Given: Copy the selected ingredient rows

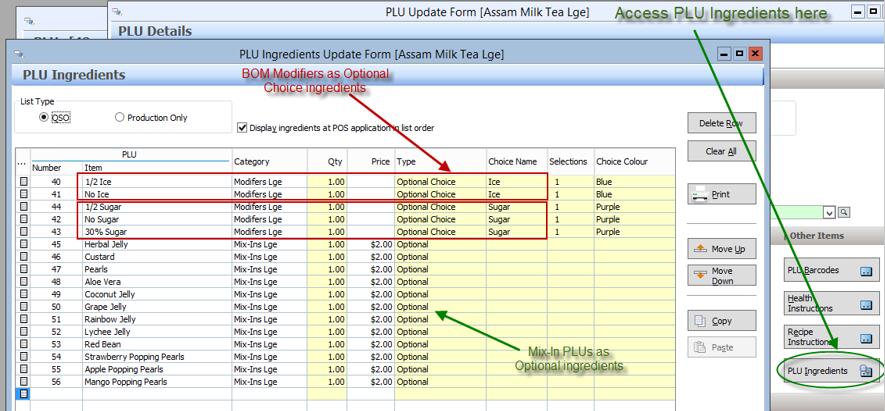Looking at the screenshot, I should tap(721, 321).
